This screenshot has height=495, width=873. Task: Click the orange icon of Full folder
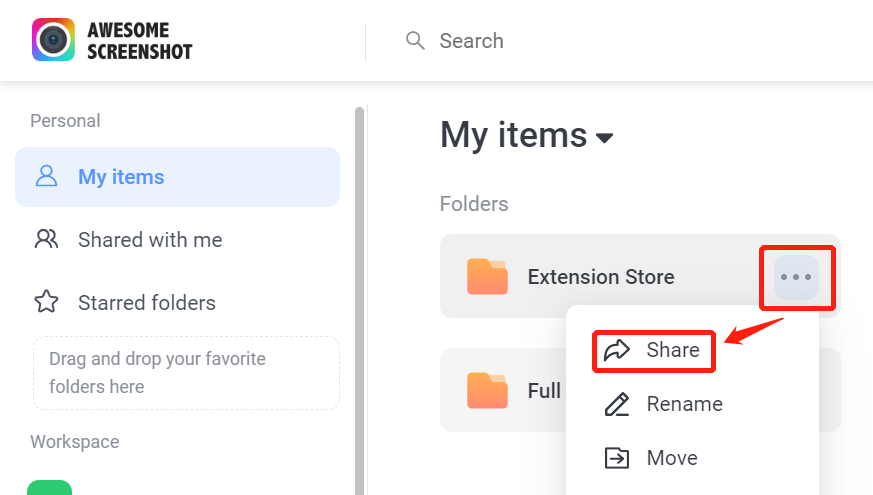[487, 390]
